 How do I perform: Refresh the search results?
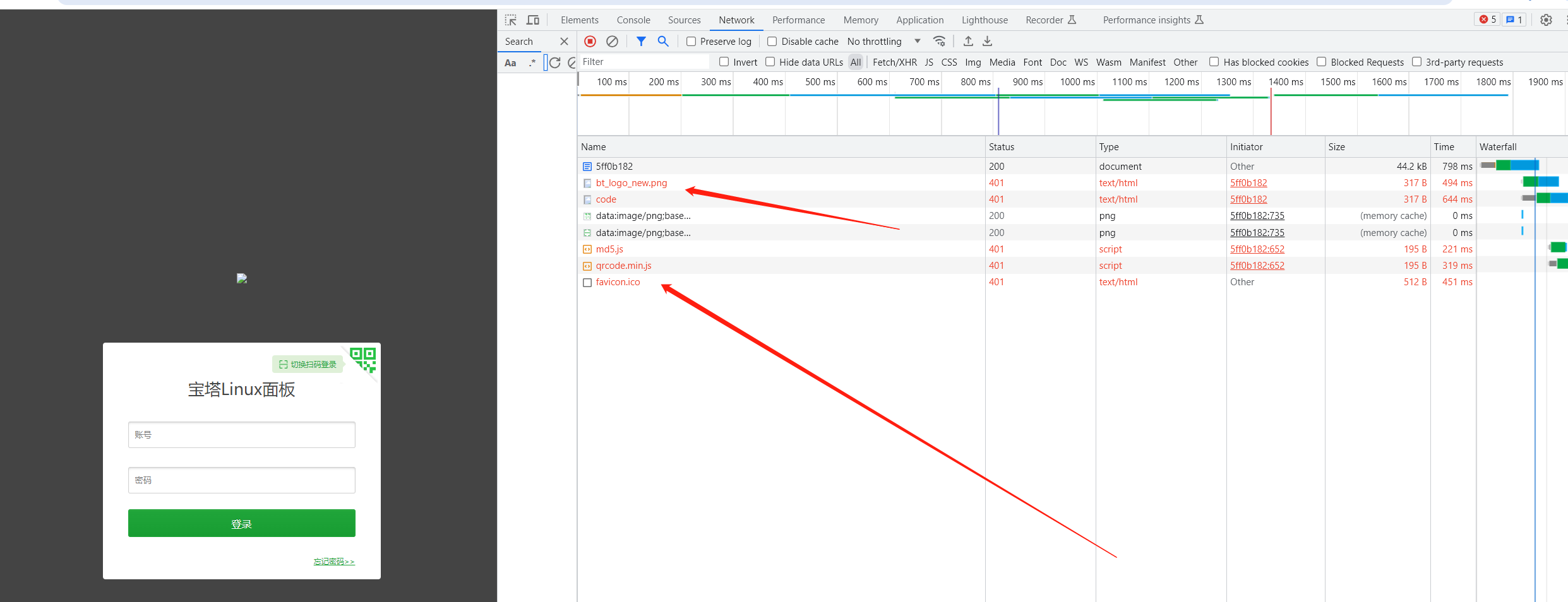[555, 62]
